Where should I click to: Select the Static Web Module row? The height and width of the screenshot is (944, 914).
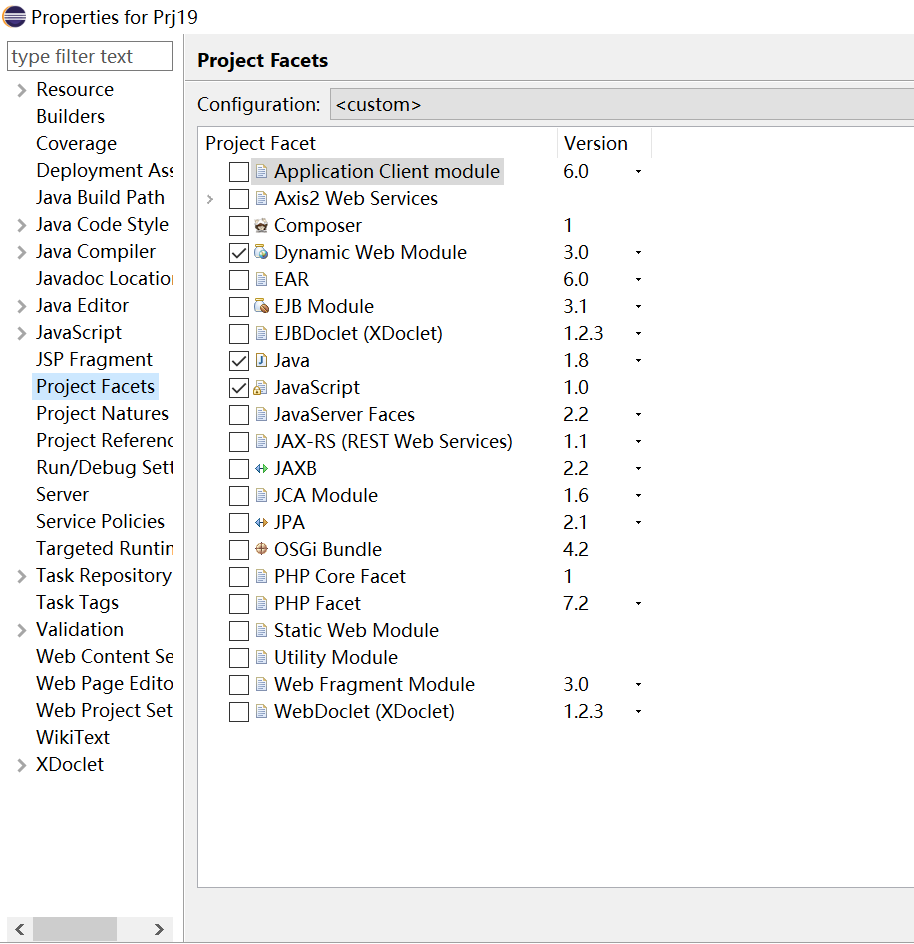pos(356,630)
